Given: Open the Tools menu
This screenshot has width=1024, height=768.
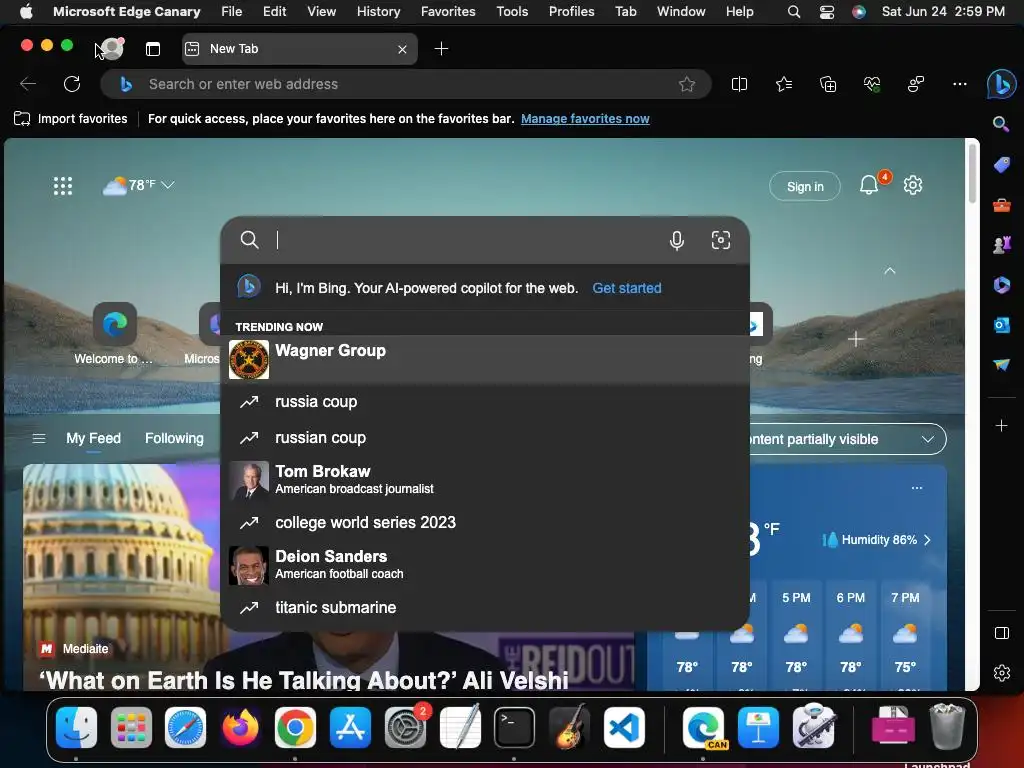Looking at the screenshot, I should [x=512, y=11].
